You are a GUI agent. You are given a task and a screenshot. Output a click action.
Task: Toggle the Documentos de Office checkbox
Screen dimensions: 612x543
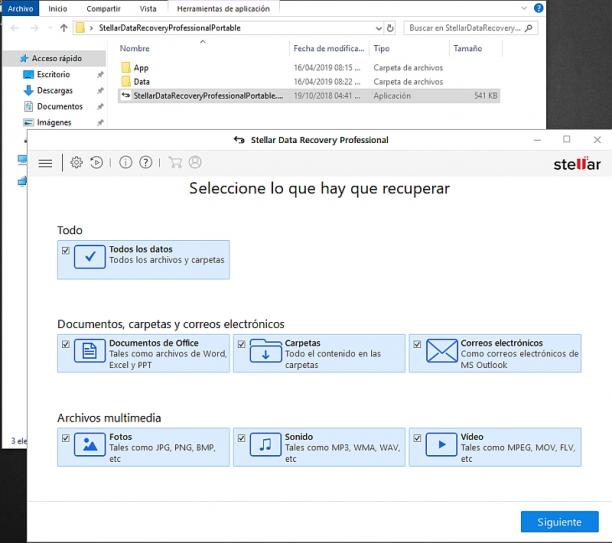(x=66, y=344)
